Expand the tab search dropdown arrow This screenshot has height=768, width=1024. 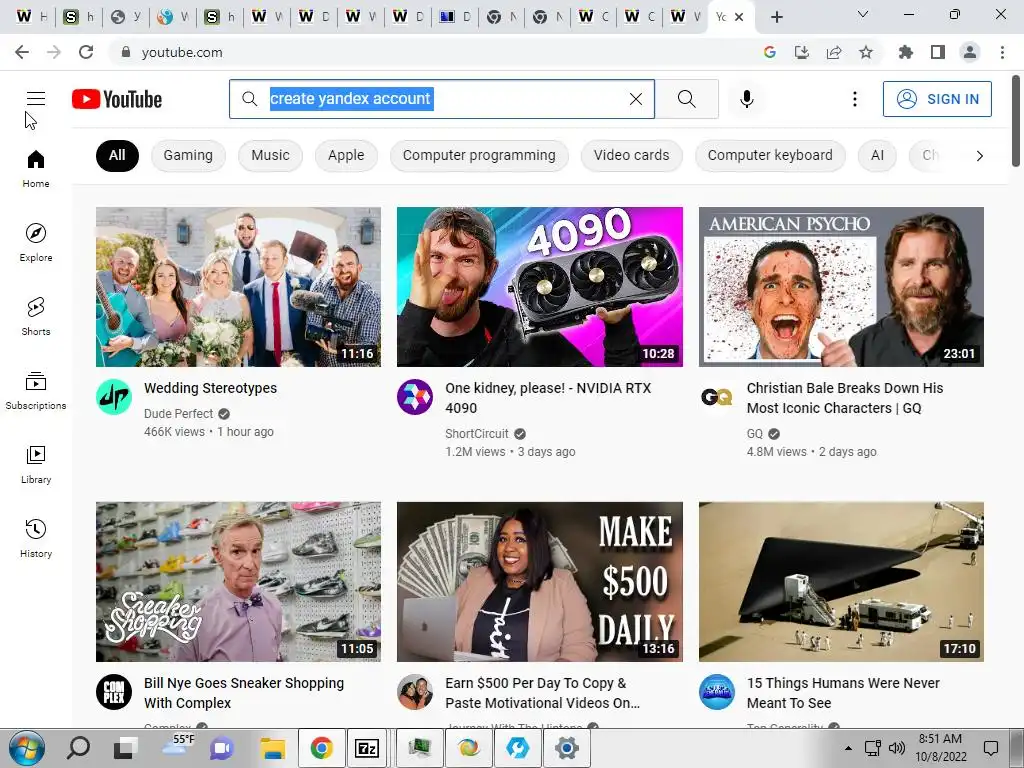[x=863, y=14]
